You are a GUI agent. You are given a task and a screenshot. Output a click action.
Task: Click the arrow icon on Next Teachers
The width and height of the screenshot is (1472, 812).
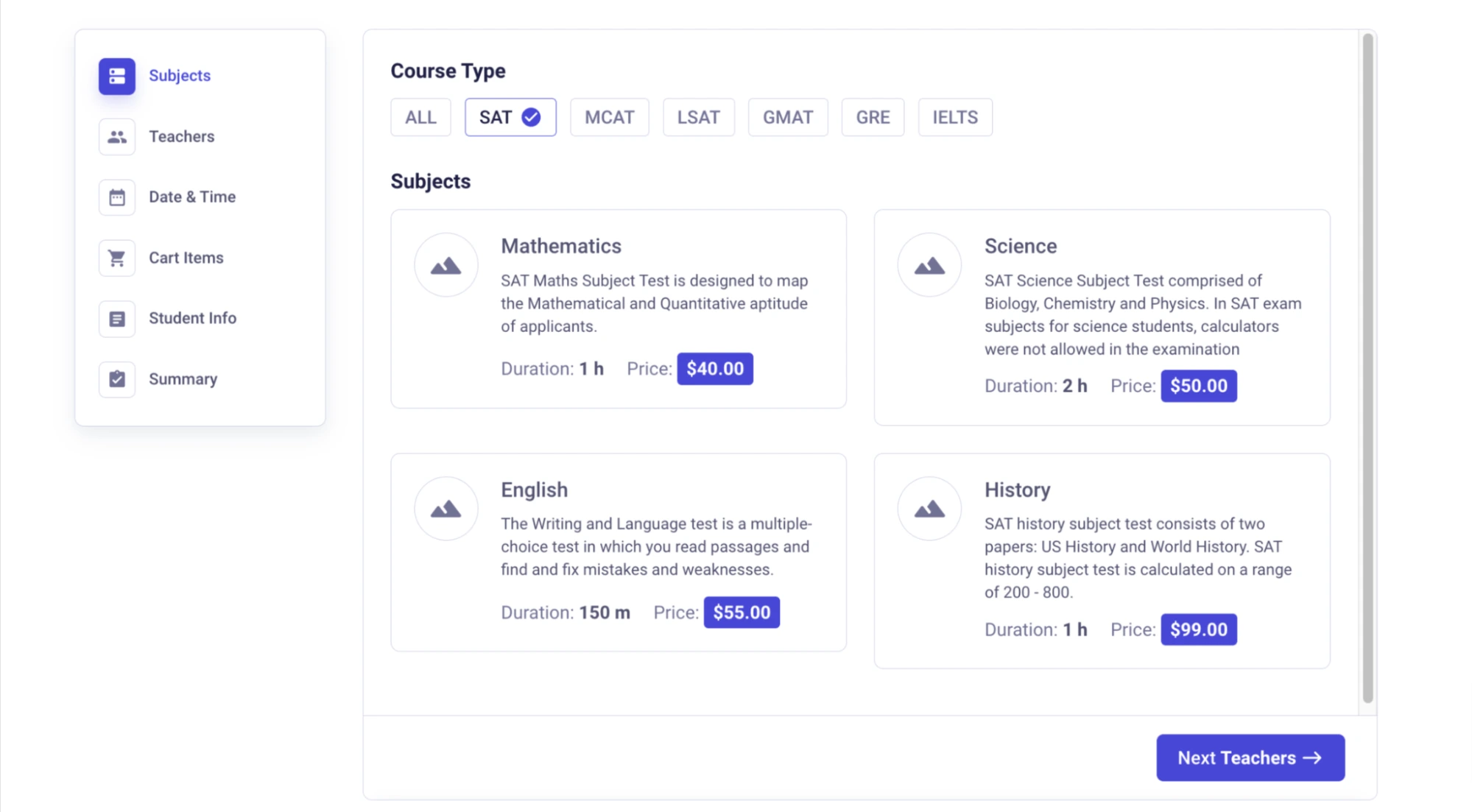tap(1312, 758)
